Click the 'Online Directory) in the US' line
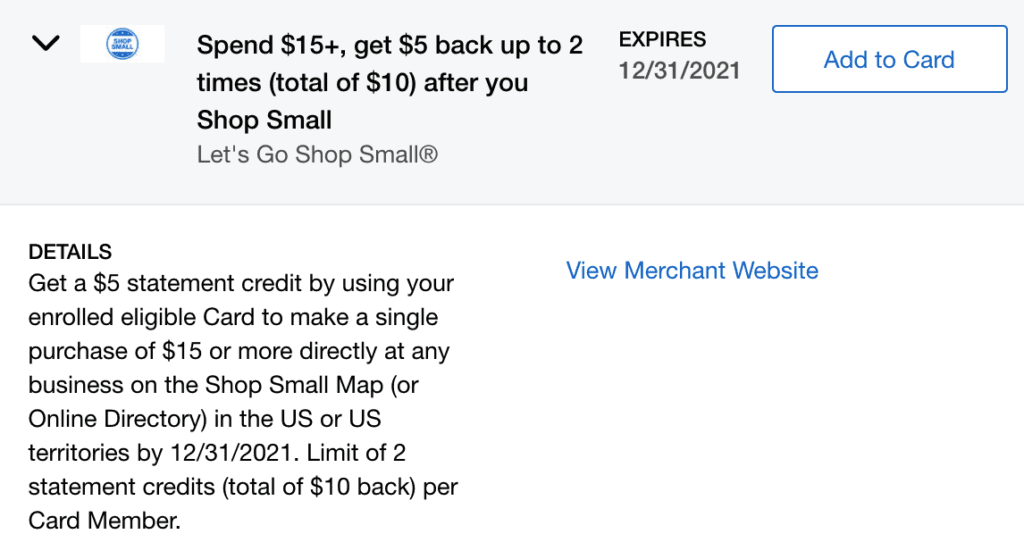Viewport: 1024px width, 559px height. click(x=204, y=419)
